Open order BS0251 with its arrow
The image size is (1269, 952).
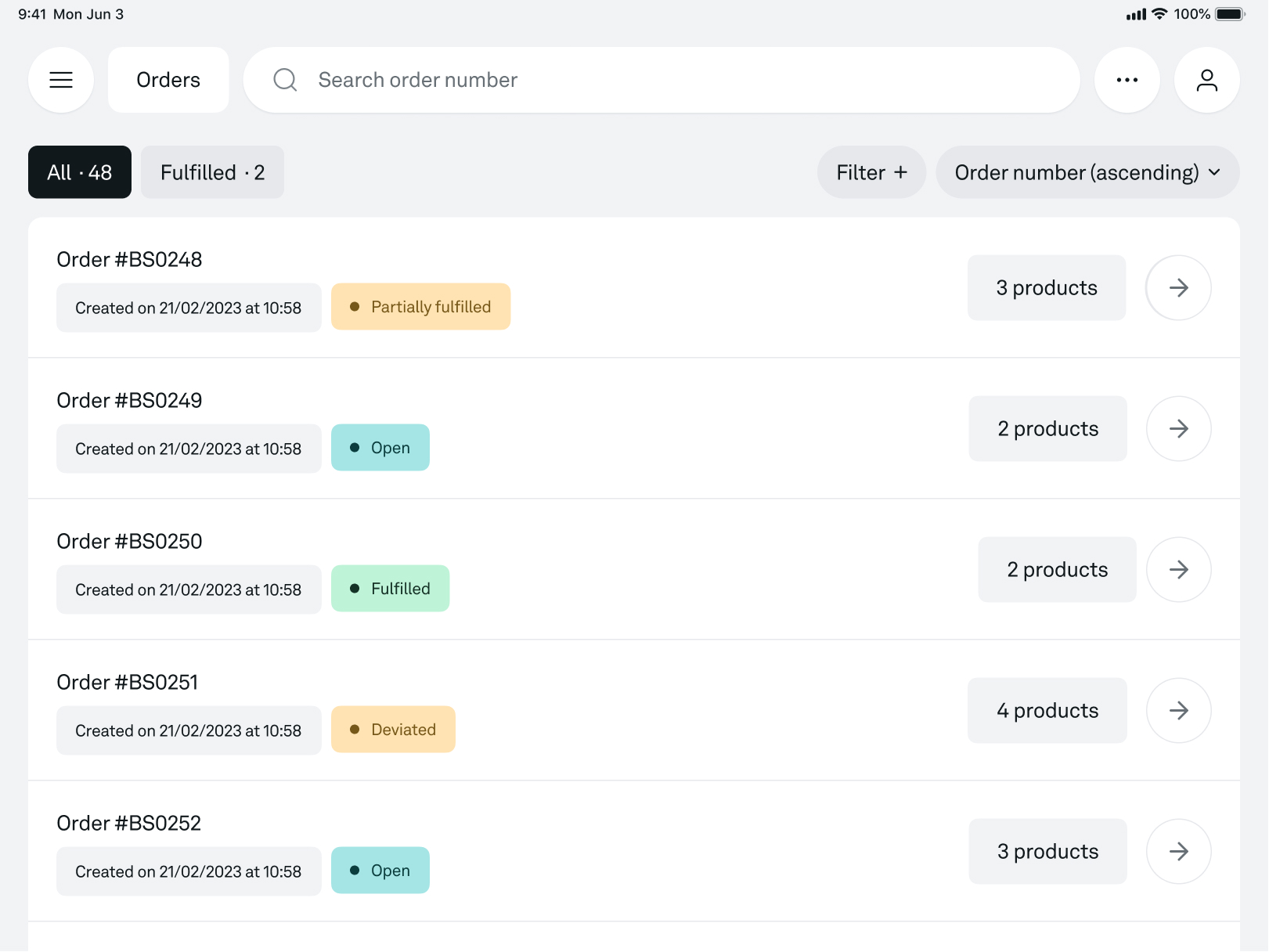click(x=1179, y=711)
